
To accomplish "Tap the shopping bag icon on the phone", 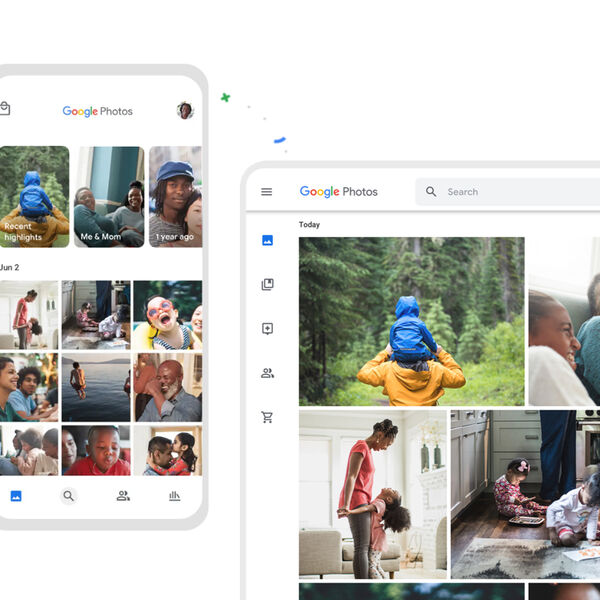I will click(5, 108).
